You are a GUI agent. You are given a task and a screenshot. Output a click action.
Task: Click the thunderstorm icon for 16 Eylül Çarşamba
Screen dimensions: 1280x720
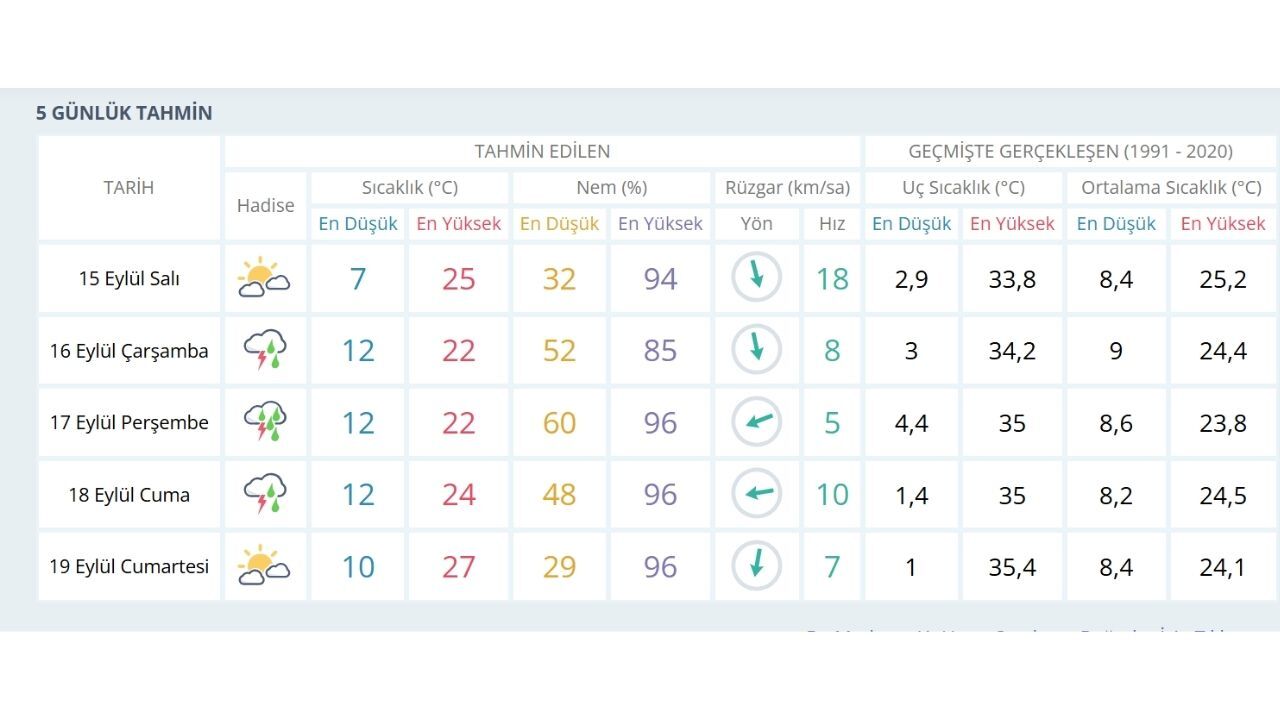(x=265, y=351)
